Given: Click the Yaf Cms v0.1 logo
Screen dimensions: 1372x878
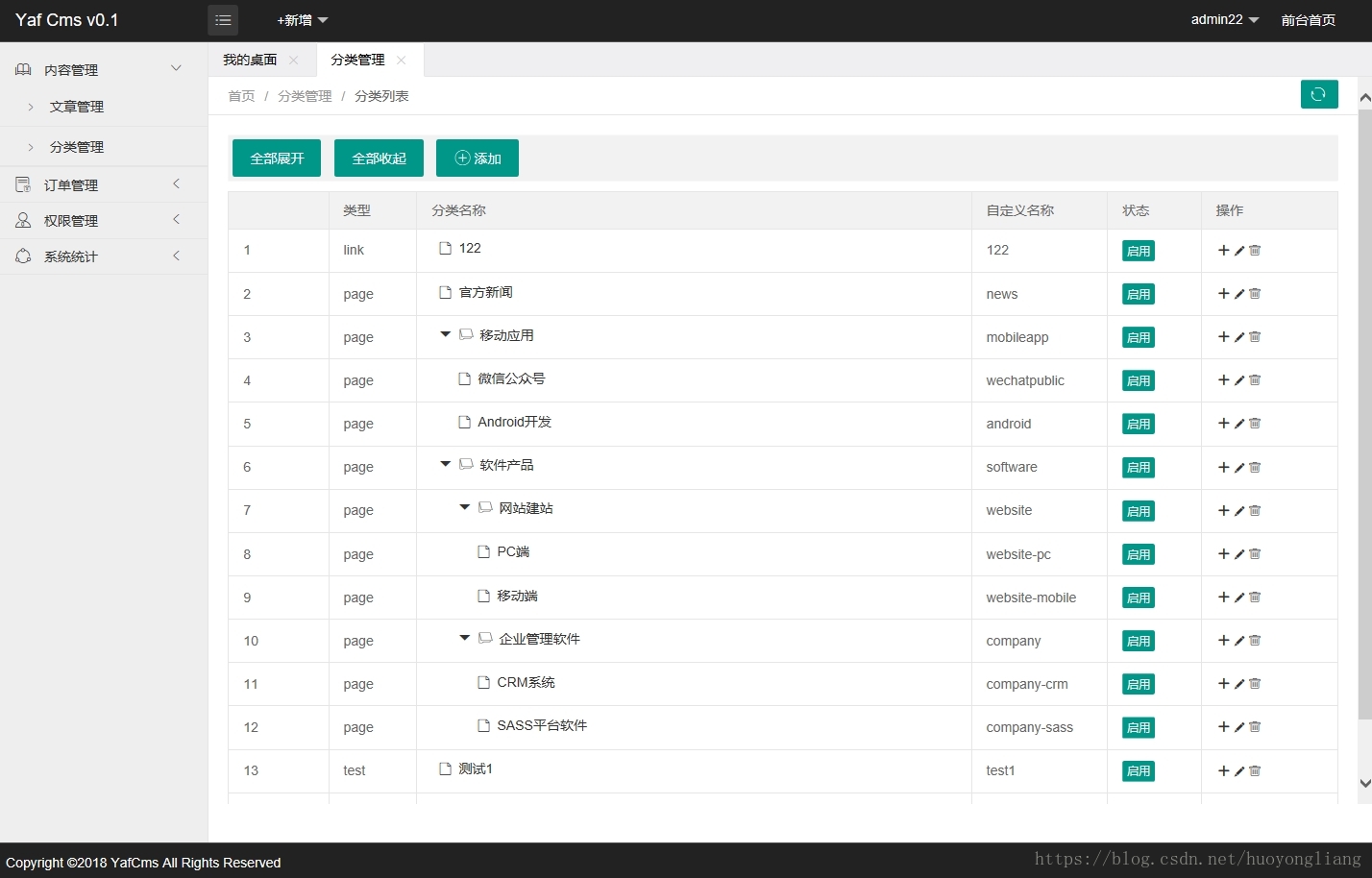Looking at the screenshot, I should click(66, 20).
